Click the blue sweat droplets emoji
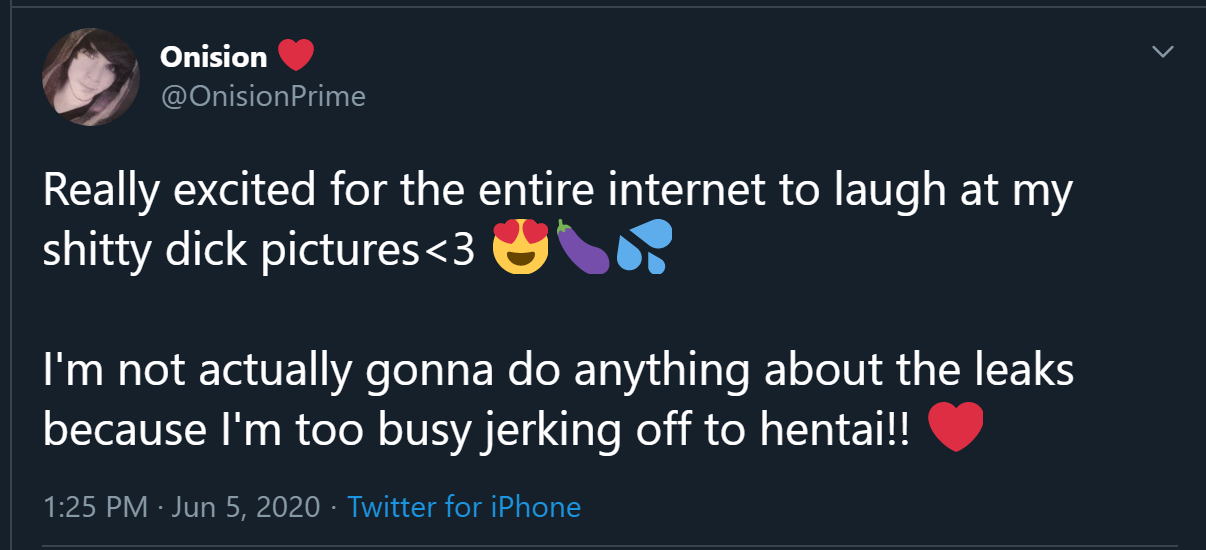Image resolution: width=1206 pixels, height=550 pixels. point(645,250)
